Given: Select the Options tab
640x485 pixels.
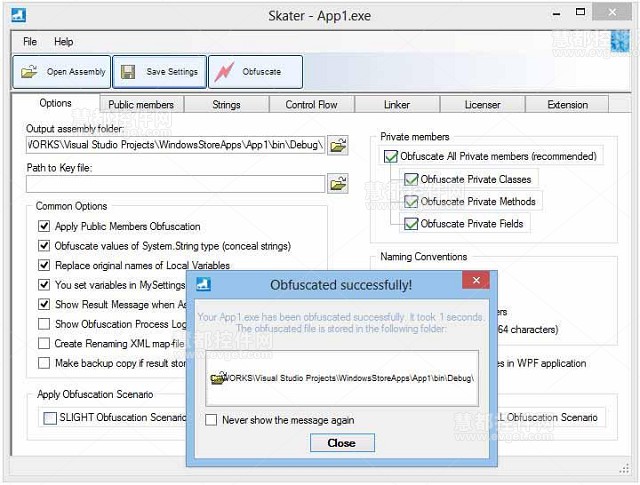Looking at the screenshot, I should click(56, 103).
